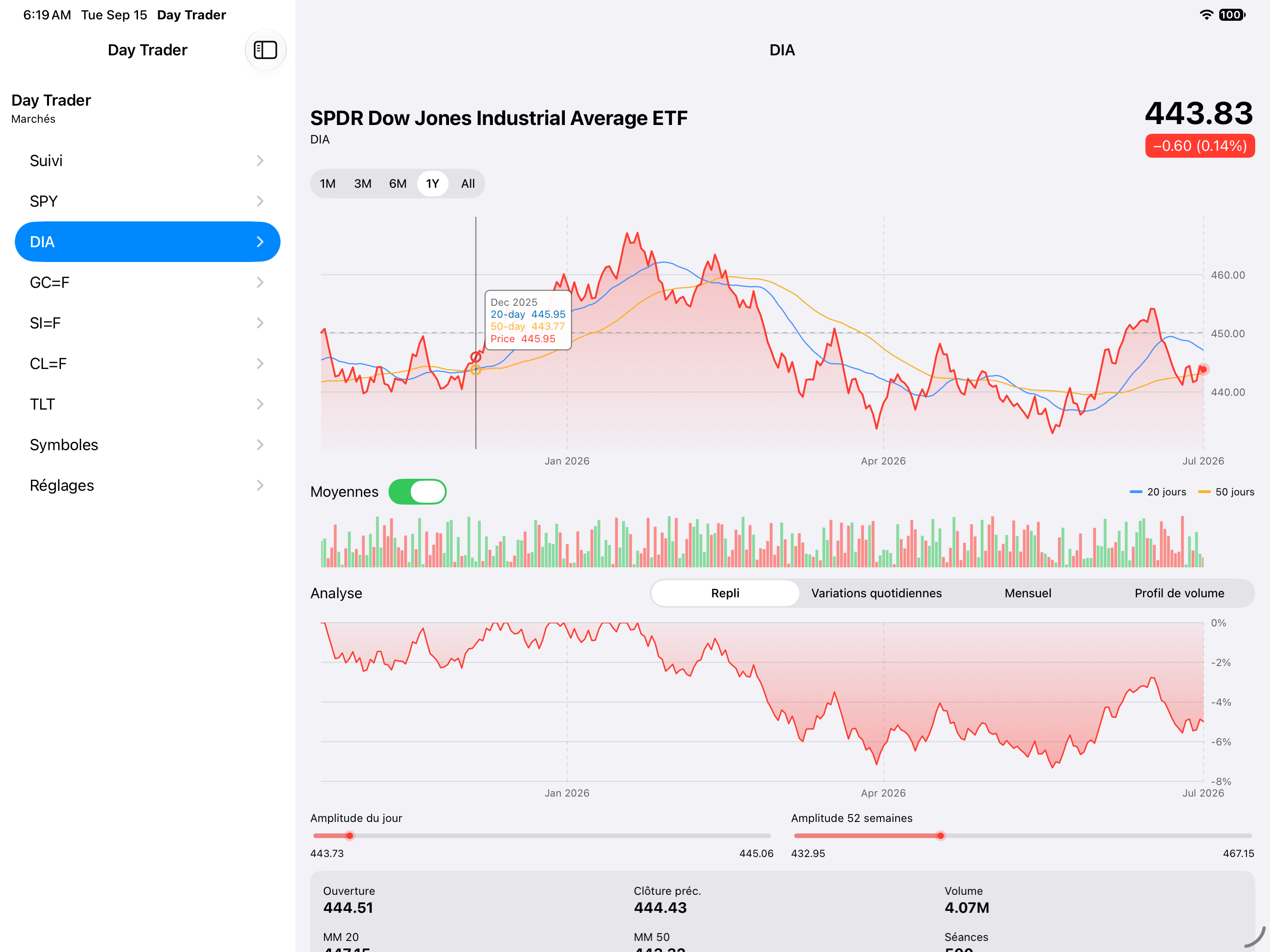Click the Ouverture value 444.51
Image resolution: width=1270 pixels, height=952 pixels.
coord(348,908)
